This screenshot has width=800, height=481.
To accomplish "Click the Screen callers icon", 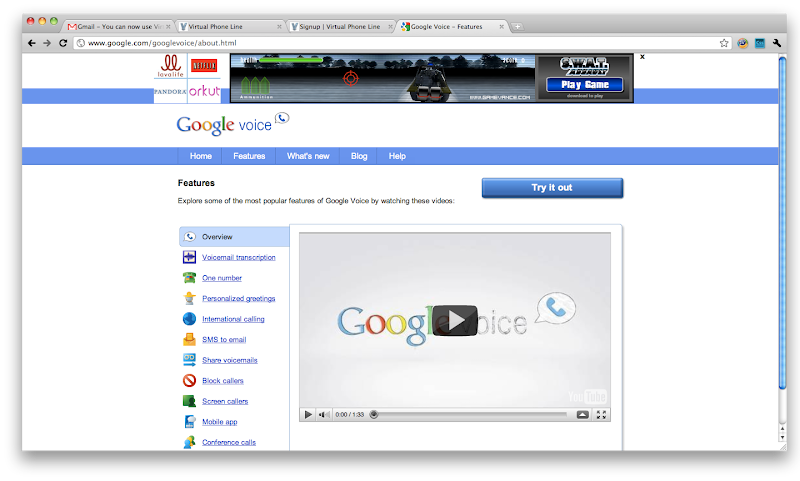I will (189, 401).
